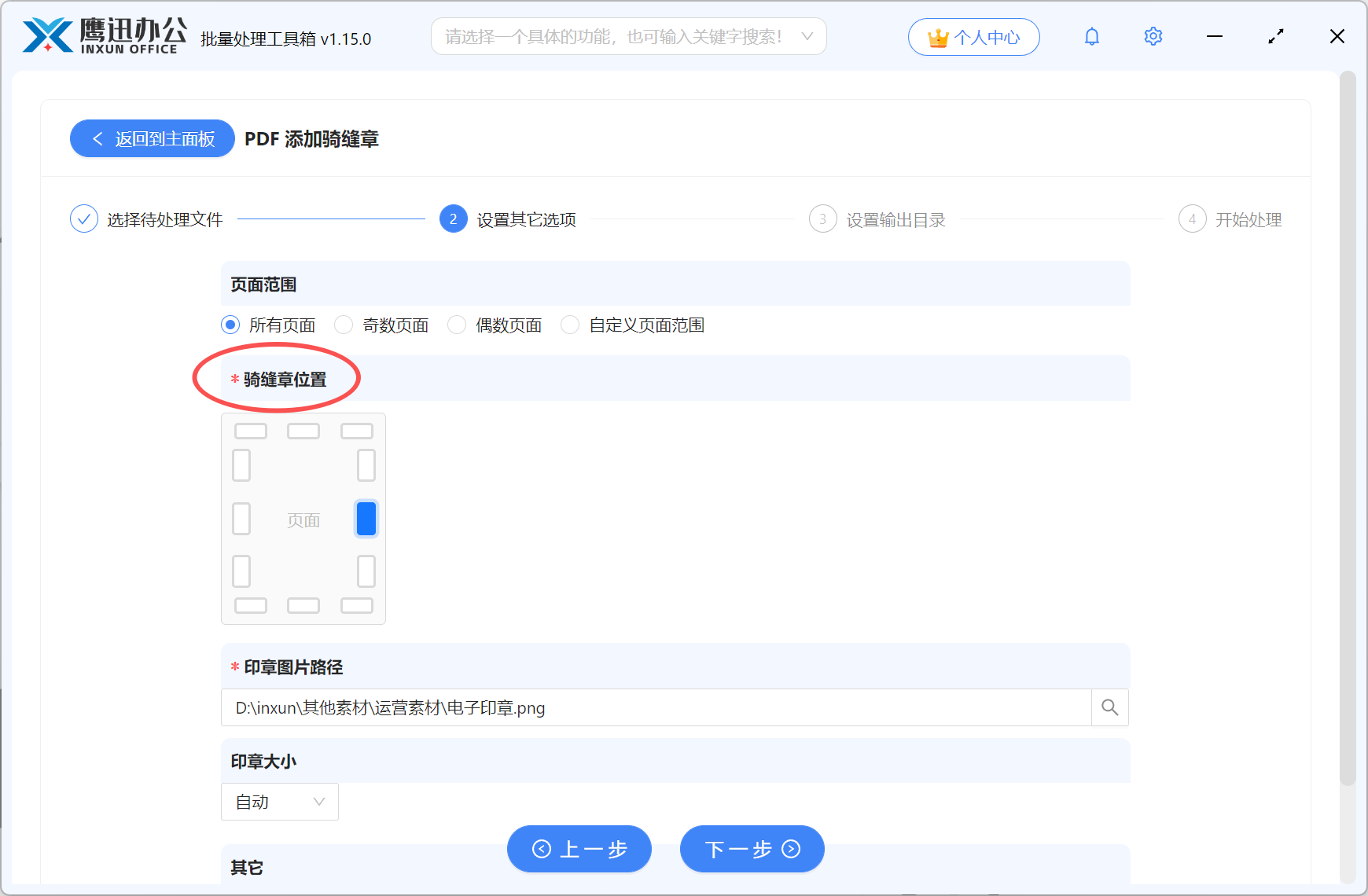The height and width of the screenshot is (896, 1368).
Task: Click the 上一步 button
Action: pyautogui.click(x=579, y=849)
